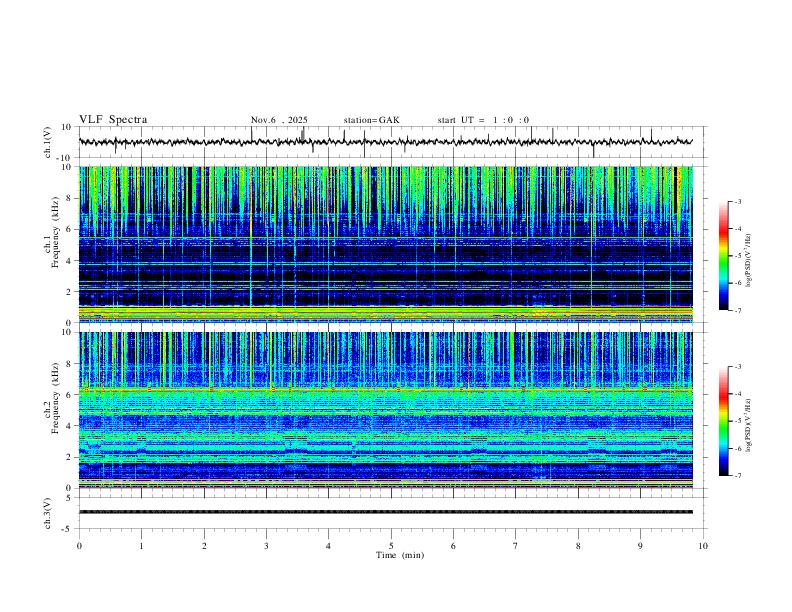Click the time axis end tick label "10"
This screenshot has width=792, height=612.
(x=703, y=546)
